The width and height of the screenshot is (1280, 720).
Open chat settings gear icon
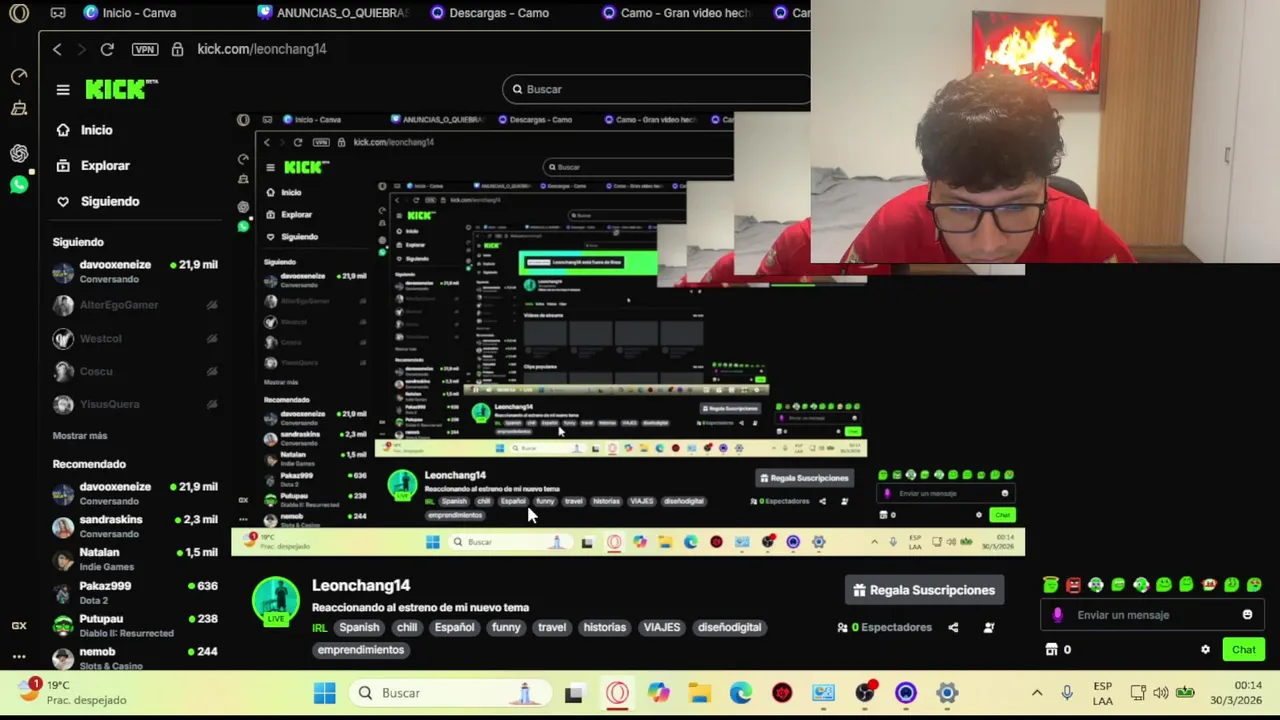point(1205,650)
